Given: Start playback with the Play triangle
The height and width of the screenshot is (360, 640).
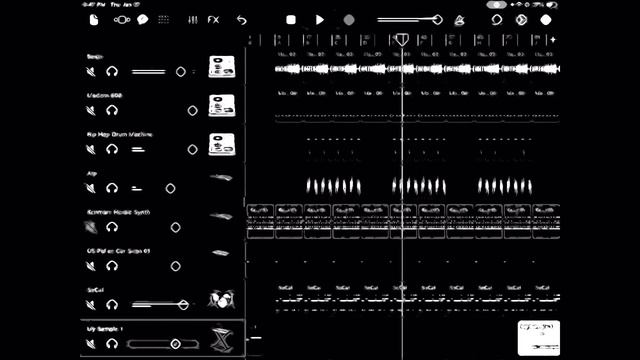Looking at the screenshot, I should 320,20.
